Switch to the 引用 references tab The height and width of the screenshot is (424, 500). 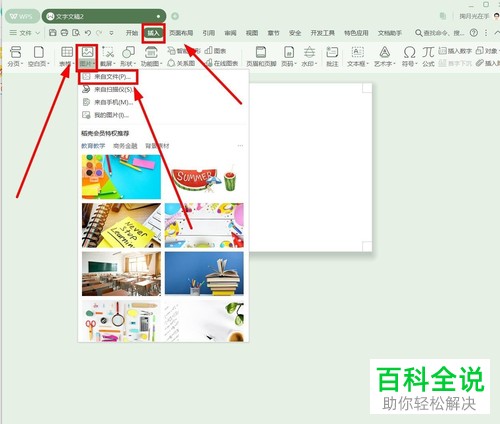coord(209,33)
